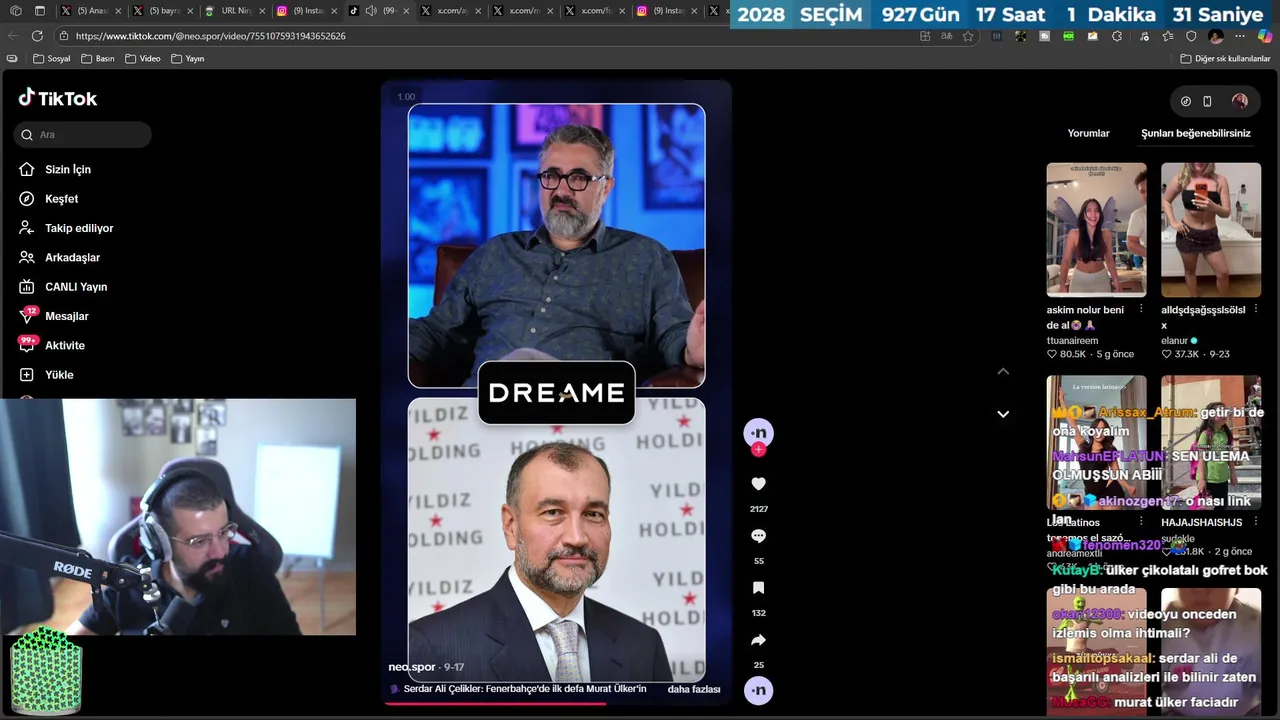This screenshot has width=1280, height=720.
Task: Close the (5) bayr X tab
Action: [190, 11]
